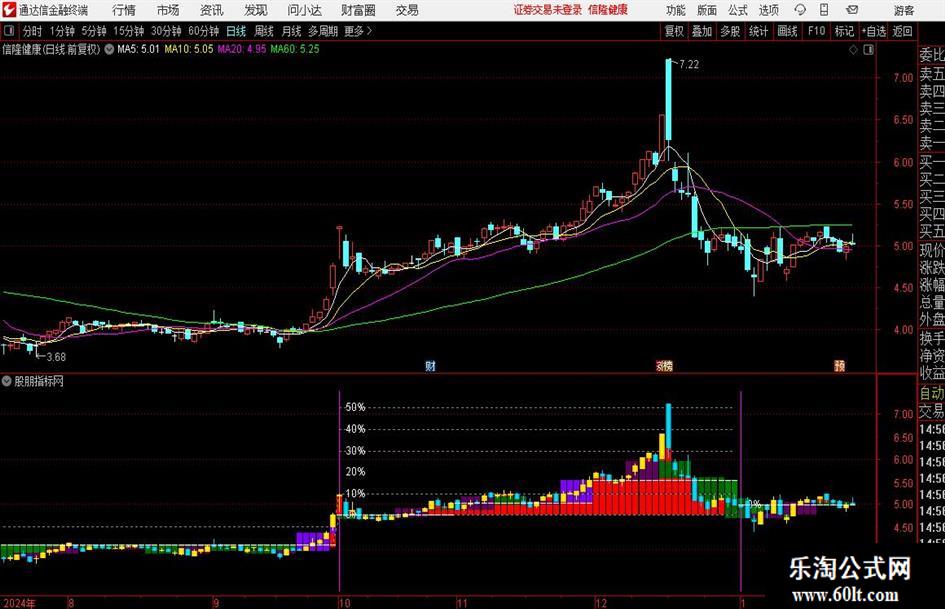The width and height of the screenshot is (945, 609).
Task: Click the MA20: 4.95 indicator label
Action: (x=242, y=49)
